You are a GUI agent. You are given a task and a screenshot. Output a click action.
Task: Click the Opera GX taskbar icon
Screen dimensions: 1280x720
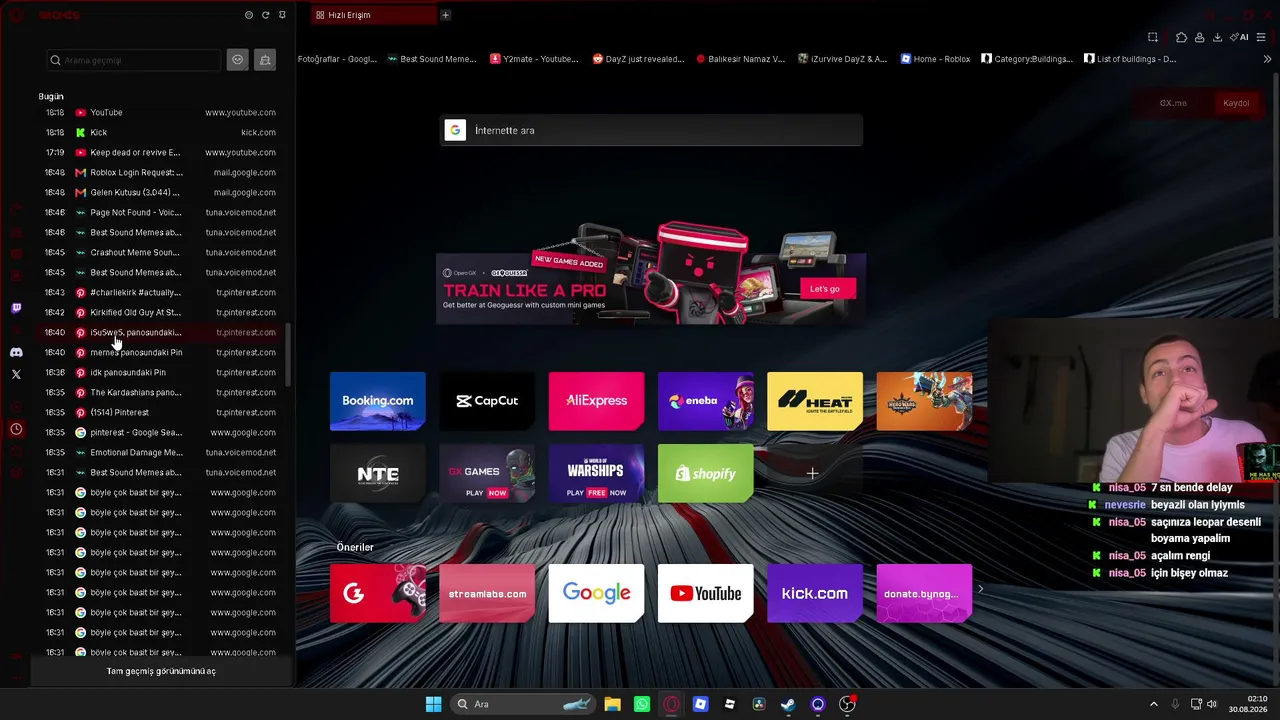(x=671, y=704)
